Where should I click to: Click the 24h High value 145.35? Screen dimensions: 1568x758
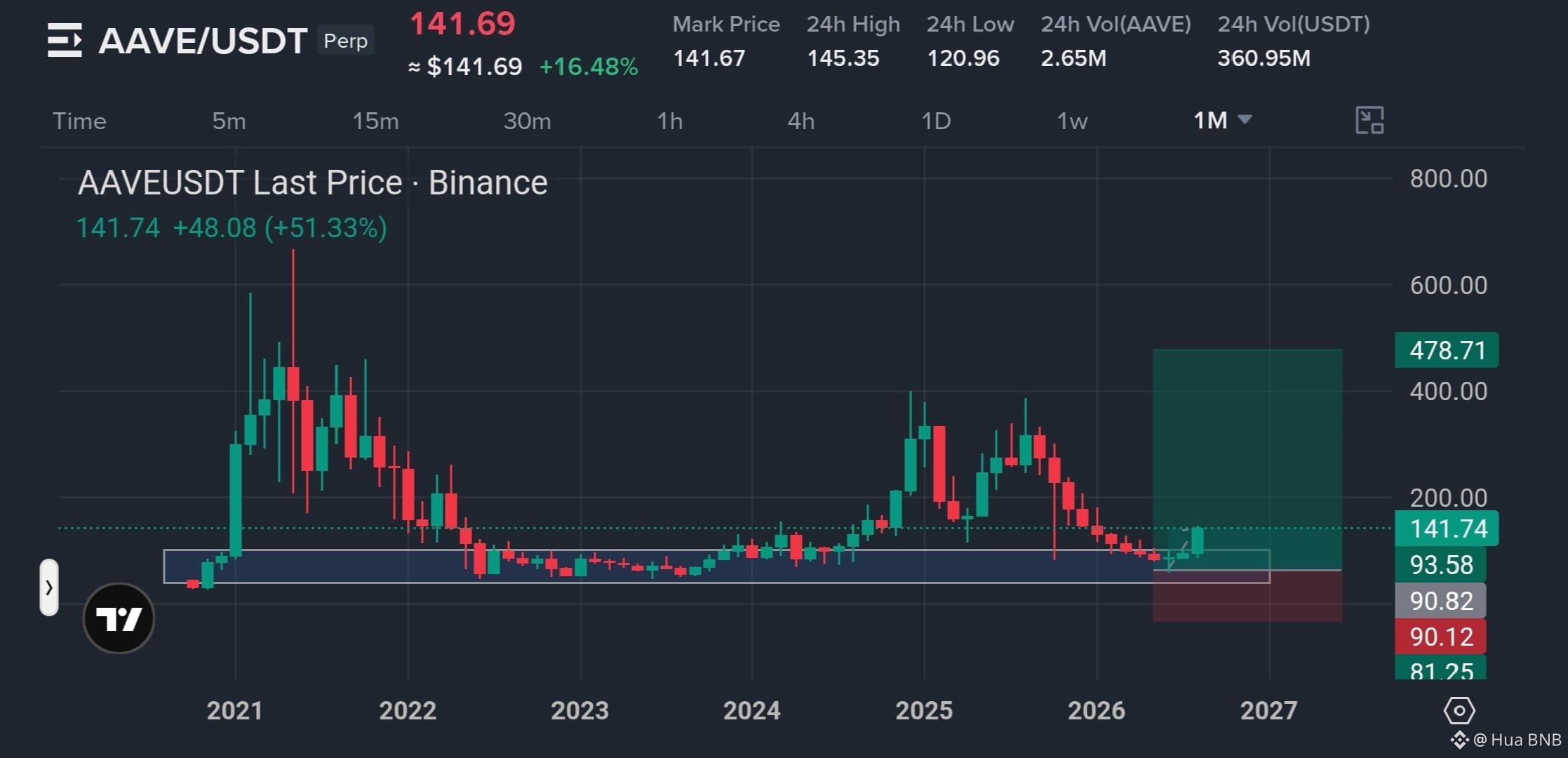(843, 58)
